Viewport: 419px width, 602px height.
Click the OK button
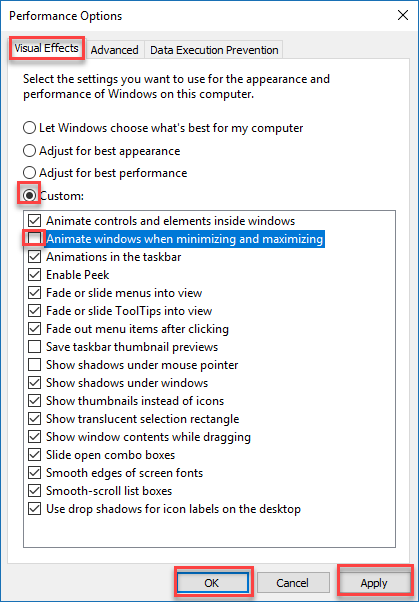point(212,583)
